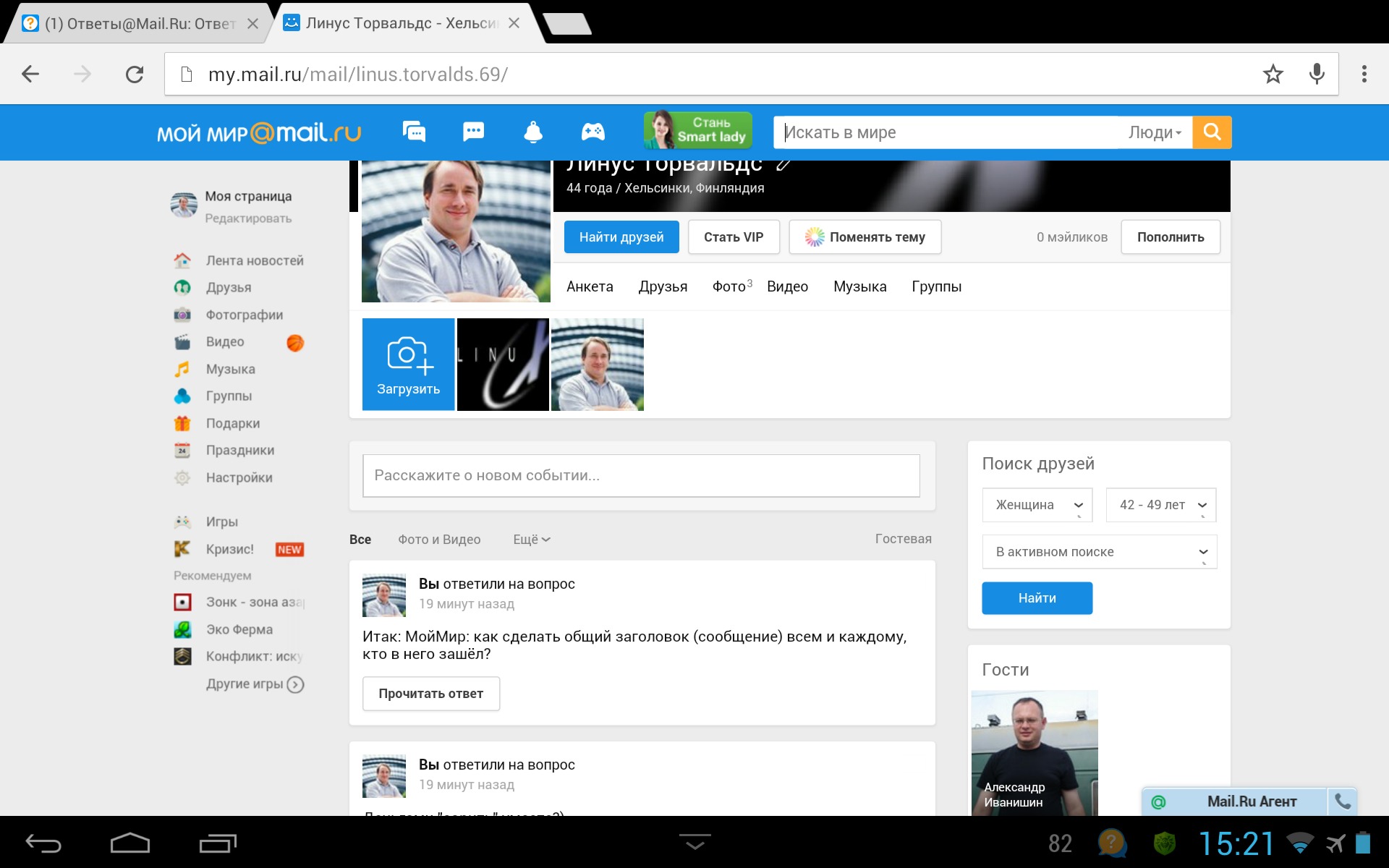Tap the Android back button
The image size is (1389, 868).
pyautogui.click(x=43, y=843)
